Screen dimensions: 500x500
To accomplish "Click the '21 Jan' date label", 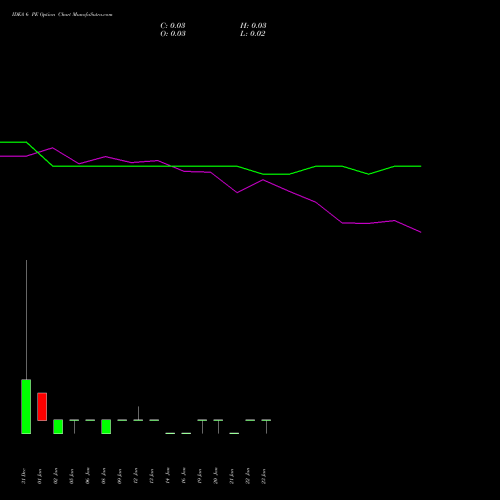I will pos(232,476).
